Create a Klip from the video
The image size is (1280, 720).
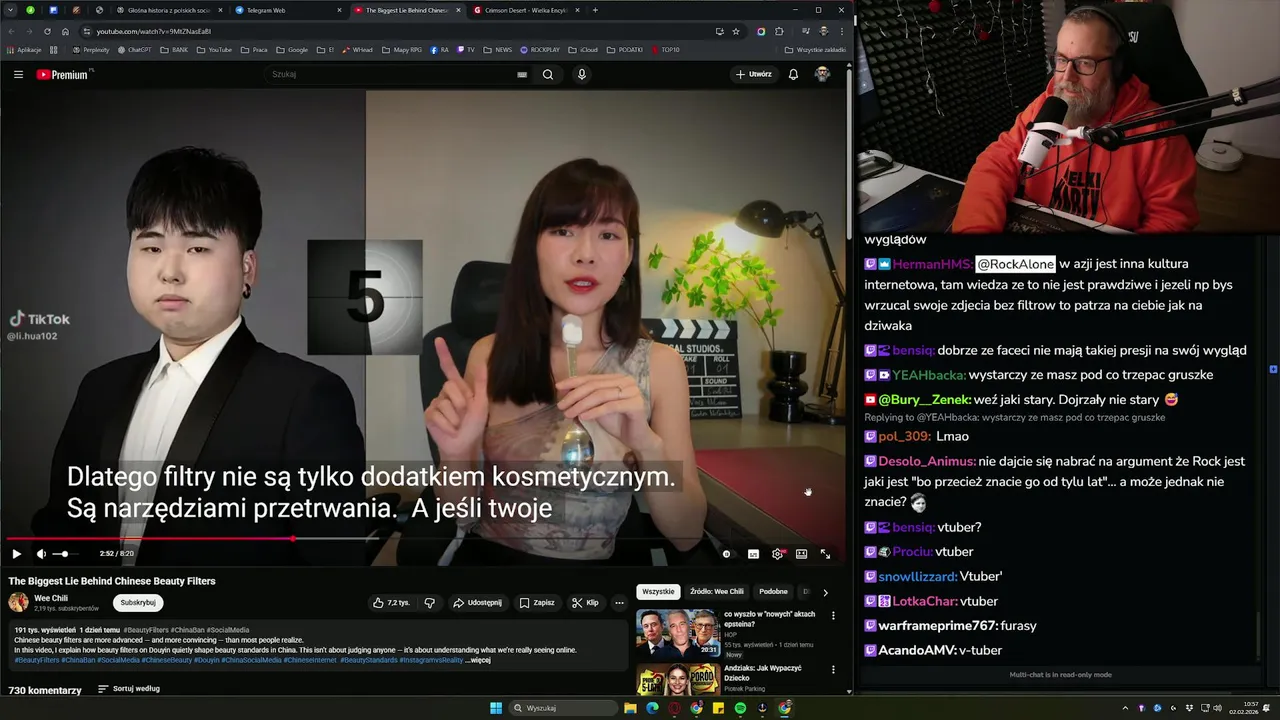click(585, 603)
